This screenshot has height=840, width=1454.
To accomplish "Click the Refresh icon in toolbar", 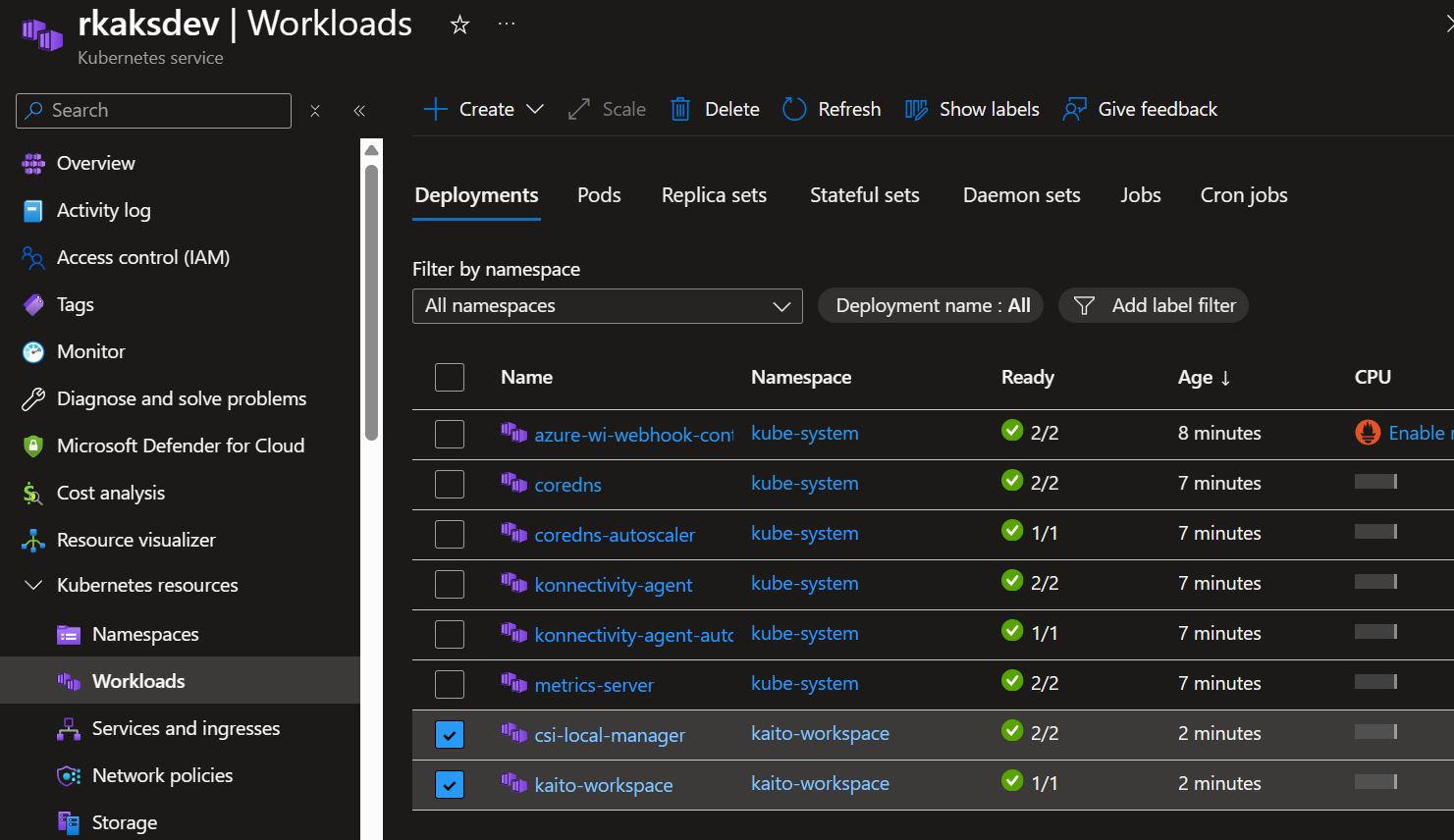I will (x=794, y=109).
